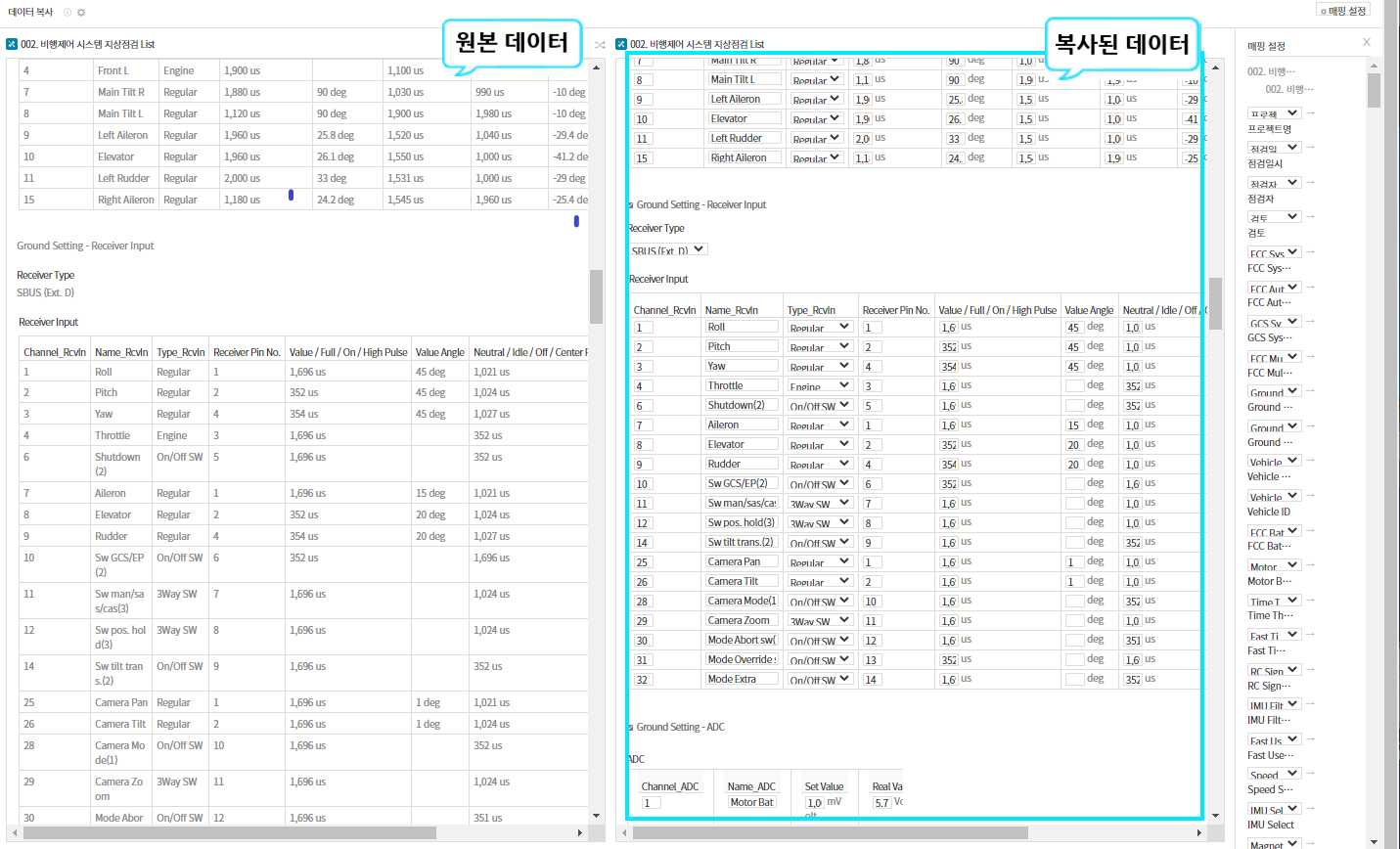Open Type dropdown for Left Rudder row in copied data
The height and width of the screenshot is (849, 1400).
[816, 138]
